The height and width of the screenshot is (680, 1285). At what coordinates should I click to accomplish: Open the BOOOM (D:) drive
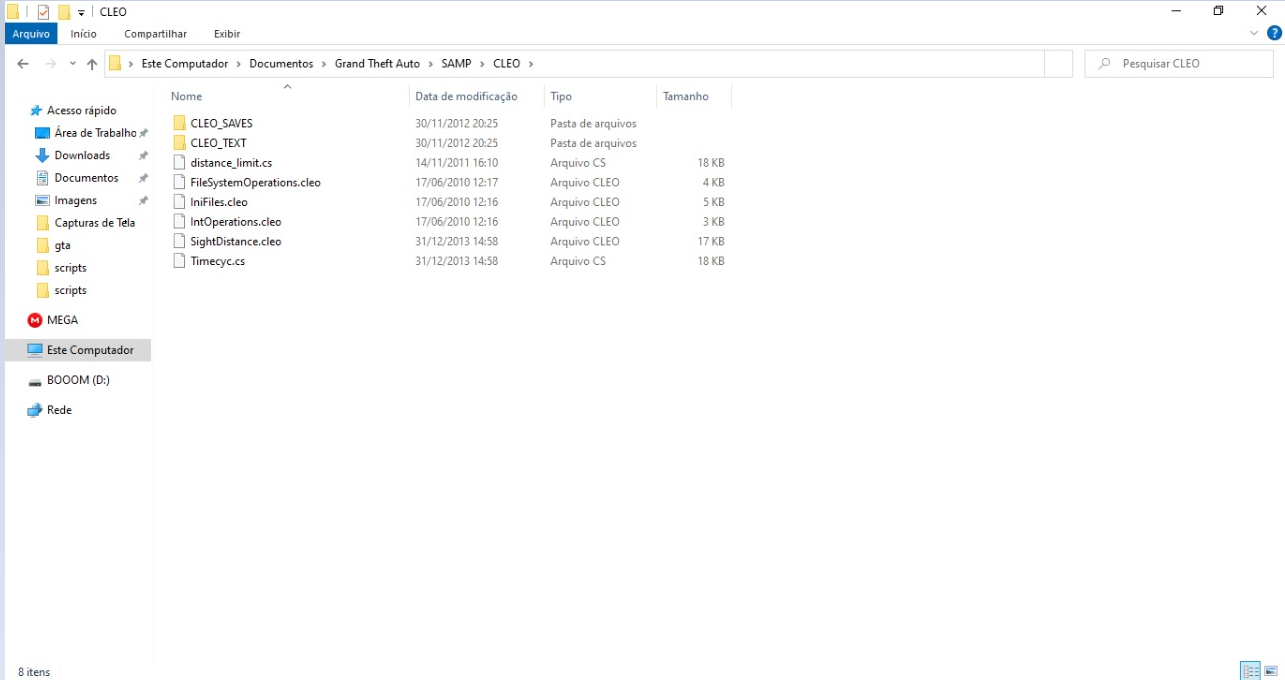click(x=78, y=380)
